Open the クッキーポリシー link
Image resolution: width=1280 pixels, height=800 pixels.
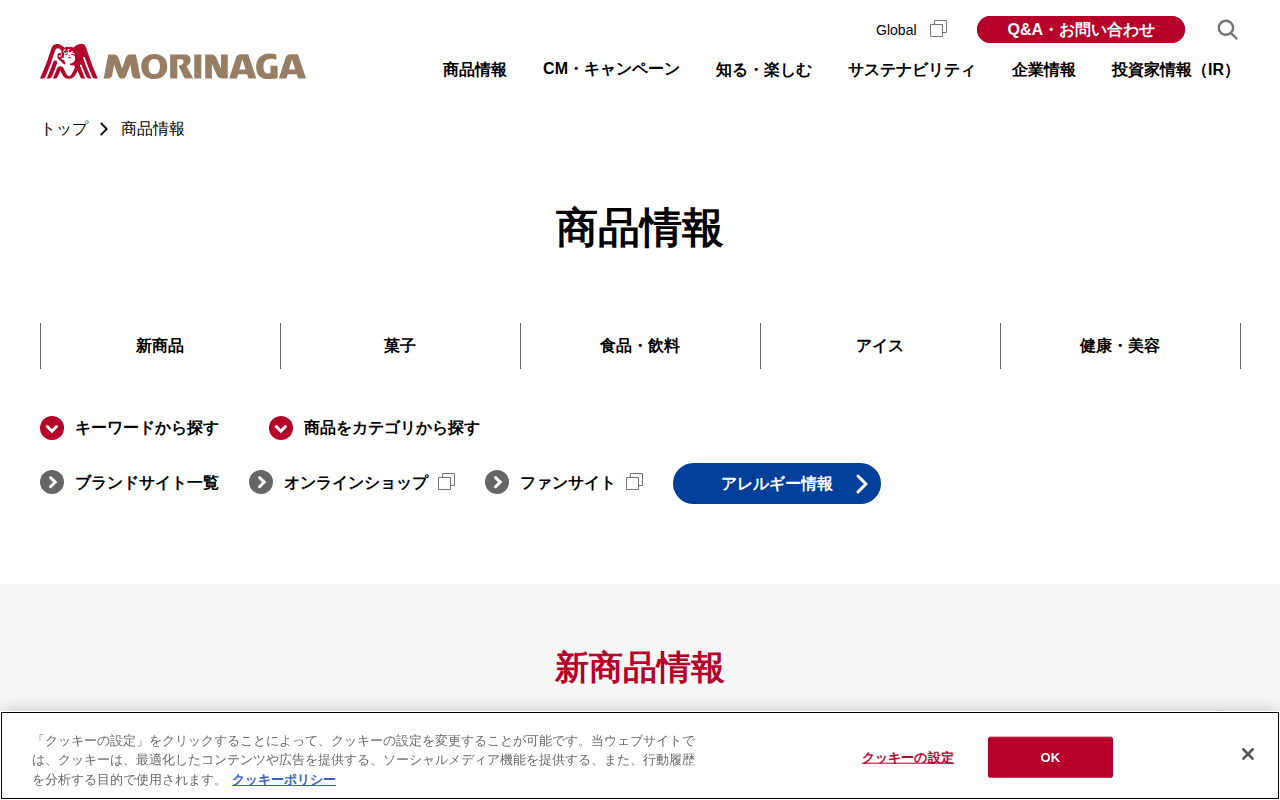(284, 780)
